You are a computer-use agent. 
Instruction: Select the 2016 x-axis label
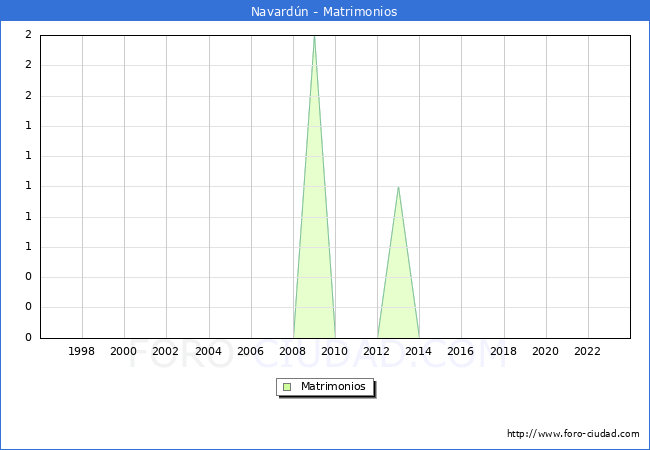461,351
